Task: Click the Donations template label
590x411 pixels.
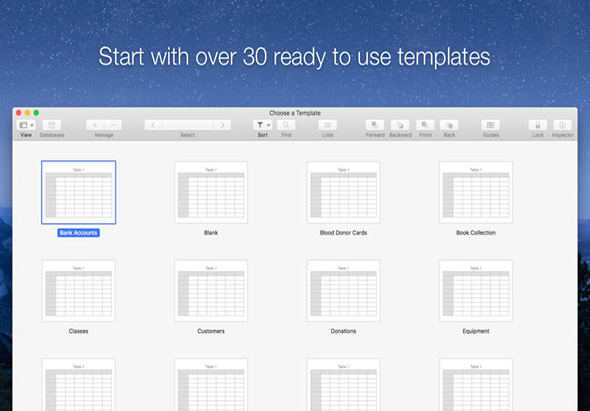Action: (344, 331)
